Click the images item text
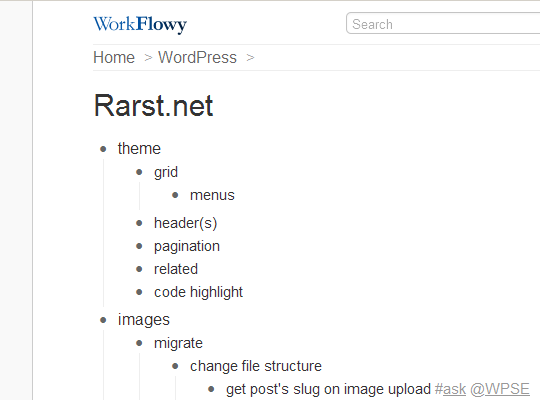Image resolution: width=540 pixels, height=400 pixels. [x=144, y=320]
